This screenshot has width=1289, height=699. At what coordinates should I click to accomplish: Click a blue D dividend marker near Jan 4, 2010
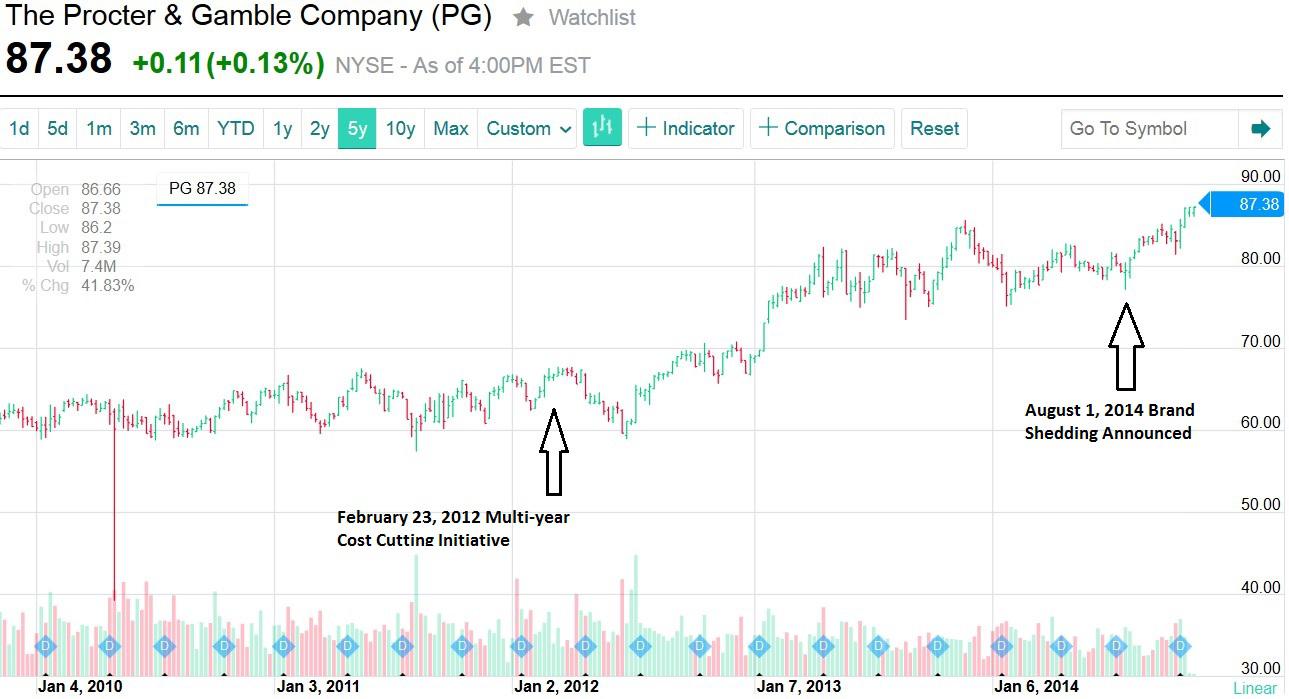(45, 646)
